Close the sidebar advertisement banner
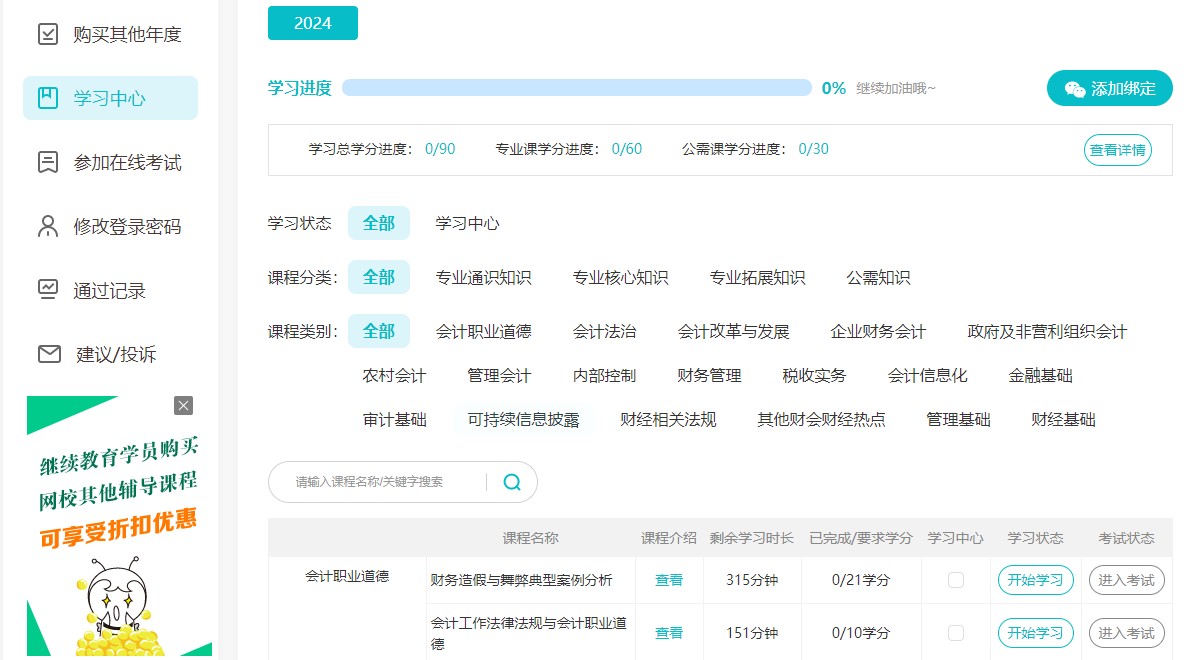Image resolution: width=1199 pixels, height=660 pixels. [183, 405]
